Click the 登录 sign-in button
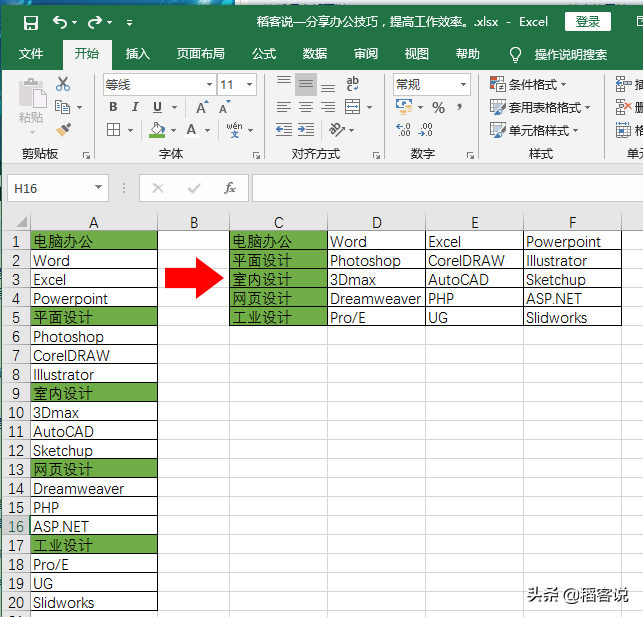643x617 pixels. (588, 22)
